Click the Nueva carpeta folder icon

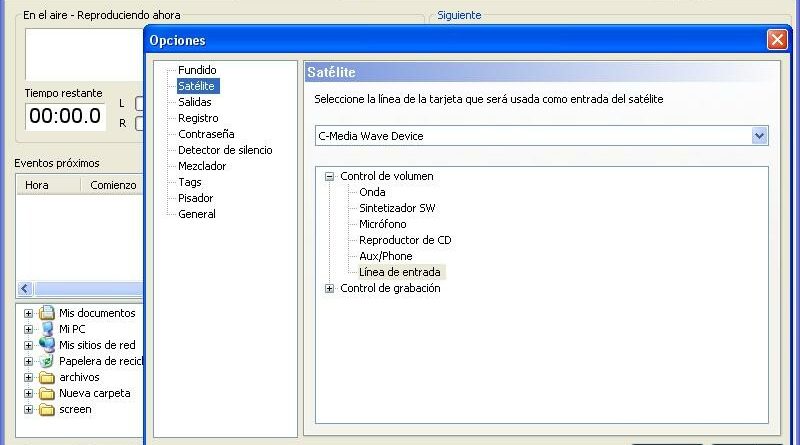coord(46,393)
